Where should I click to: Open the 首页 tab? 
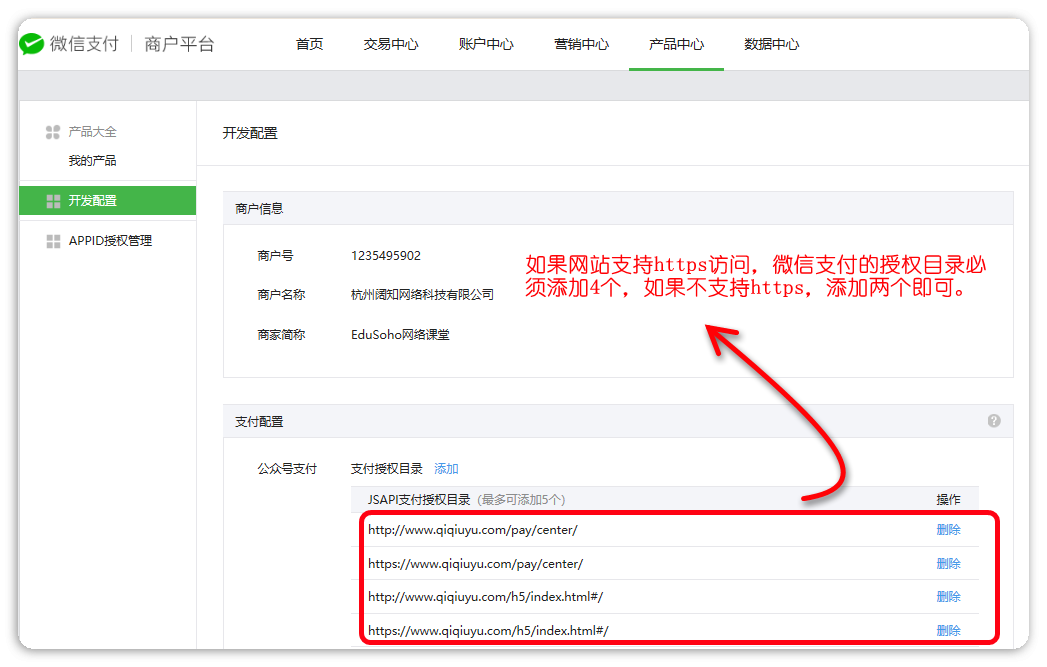309,44
